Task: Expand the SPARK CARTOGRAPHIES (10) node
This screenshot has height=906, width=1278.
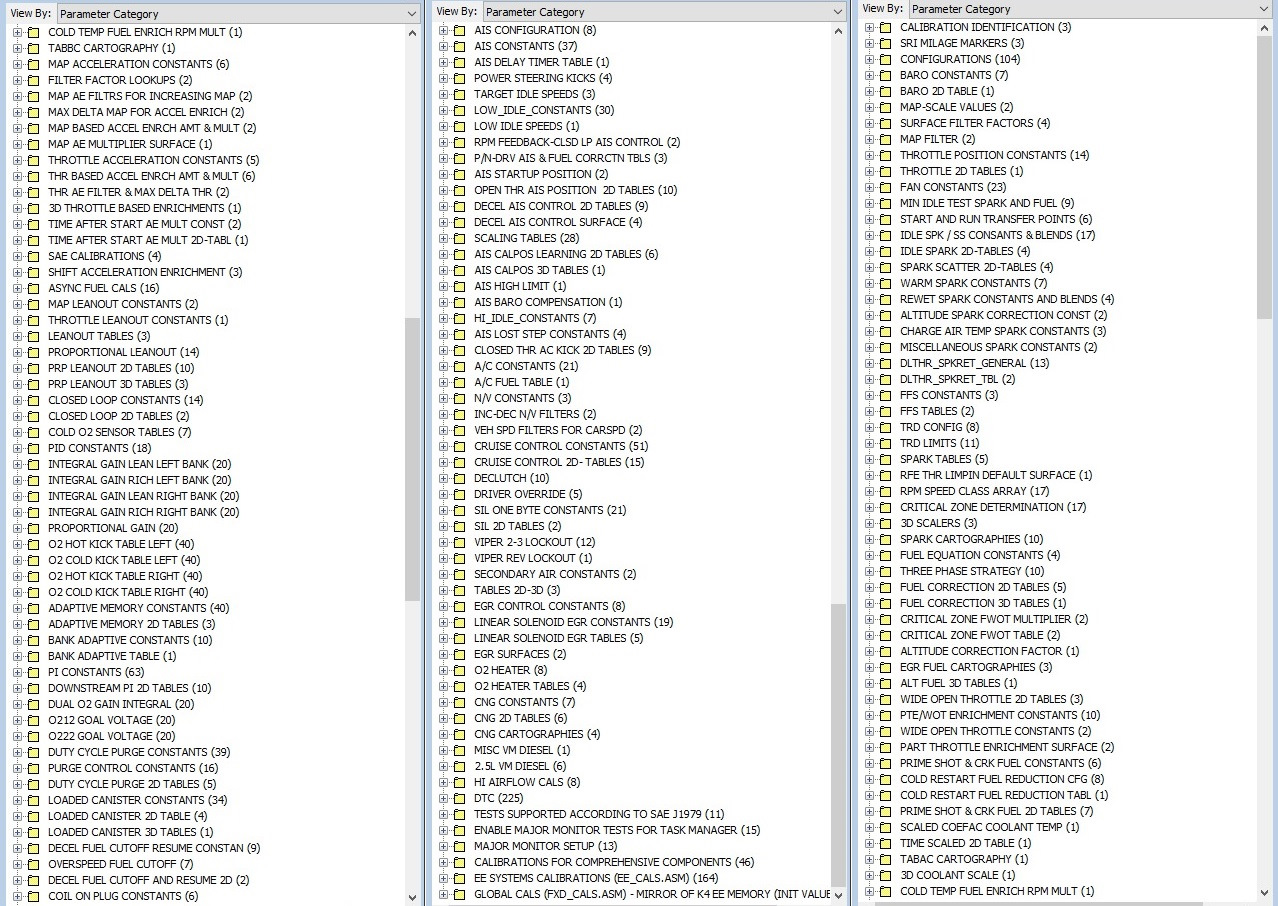Action: click(869, 539)
